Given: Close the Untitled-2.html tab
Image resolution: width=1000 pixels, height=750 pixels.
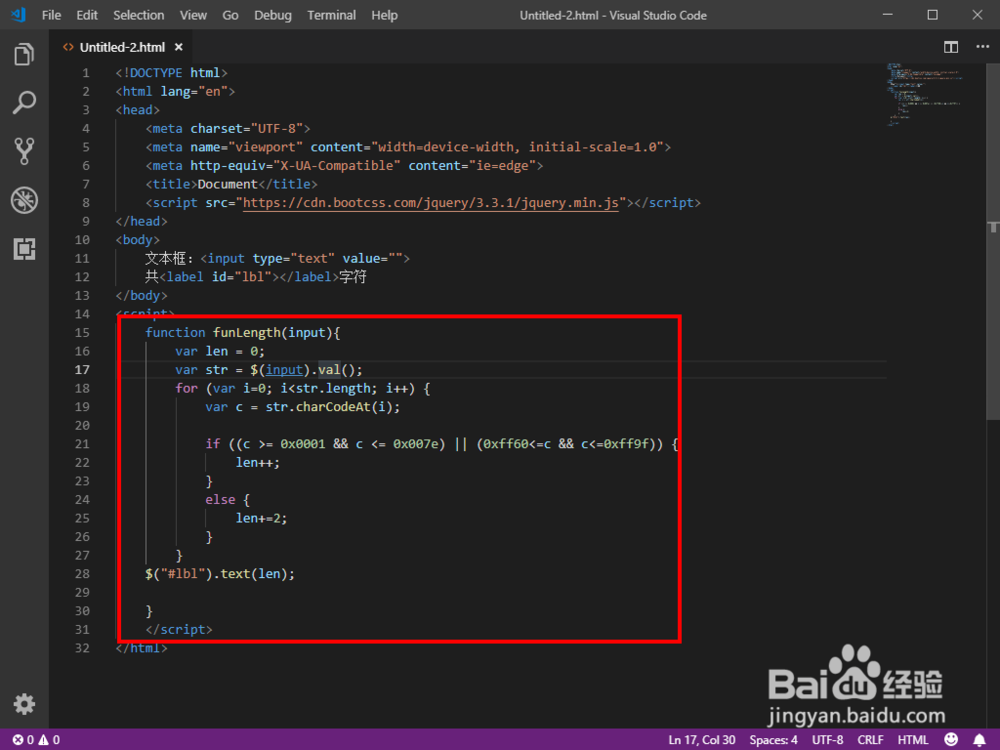Looking at the screenshot, I should (179, 47).
